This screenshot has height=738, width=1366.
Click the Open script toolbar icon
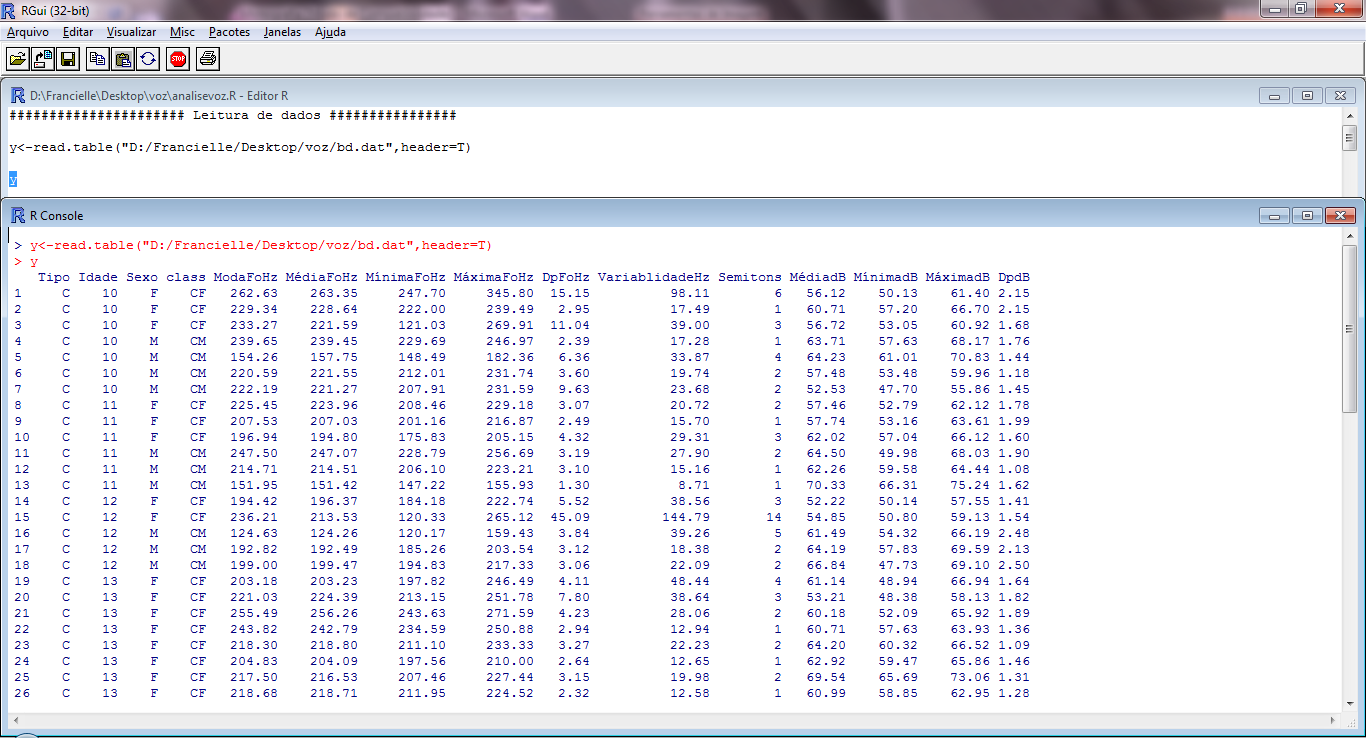click(x=18, y=59)
